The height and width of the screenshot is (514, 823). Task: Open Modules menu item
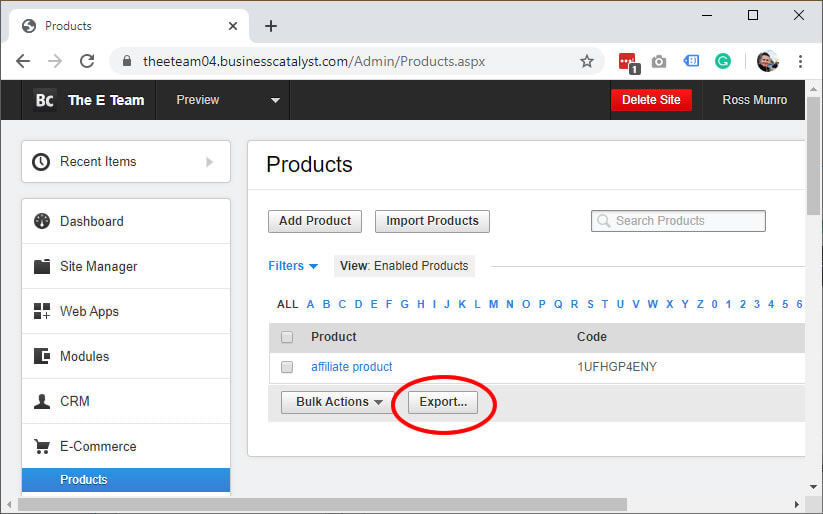coord(126,356)
